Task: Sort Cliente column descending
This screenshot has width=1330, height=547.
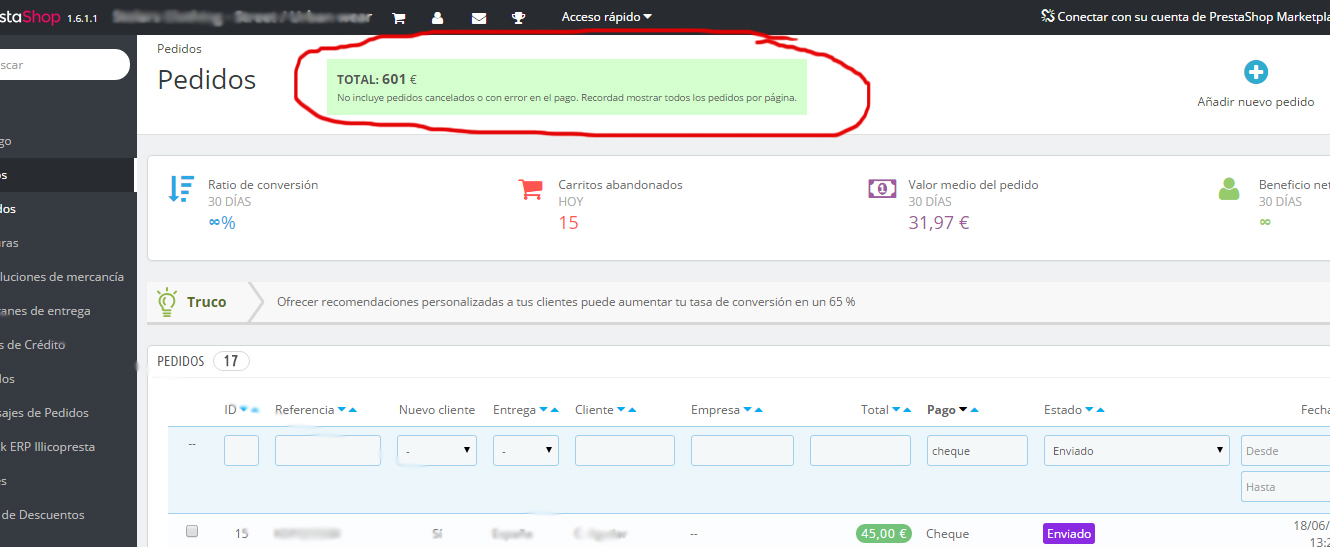Action: 622,410
